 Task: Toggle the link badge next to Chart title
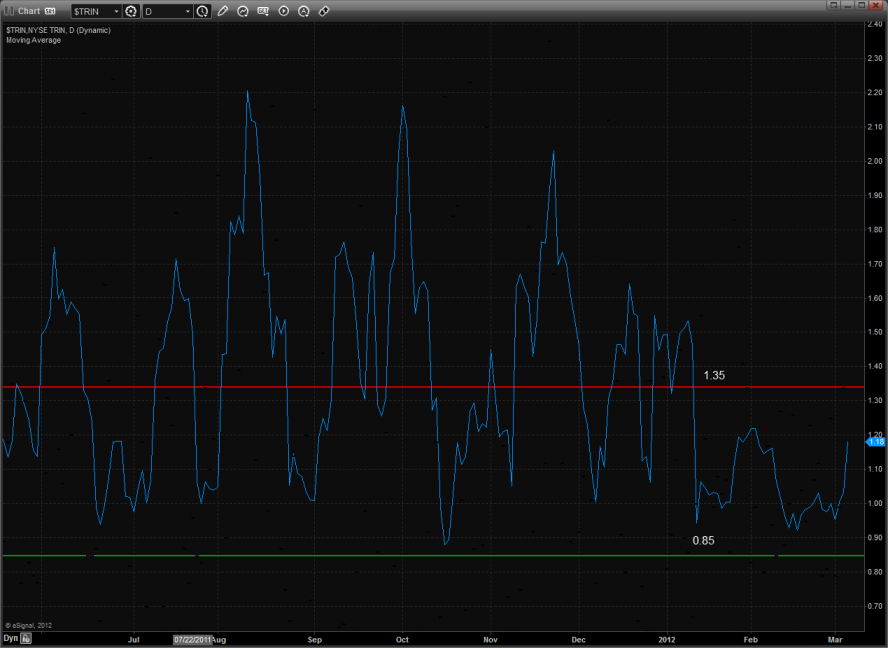[50, 11]
